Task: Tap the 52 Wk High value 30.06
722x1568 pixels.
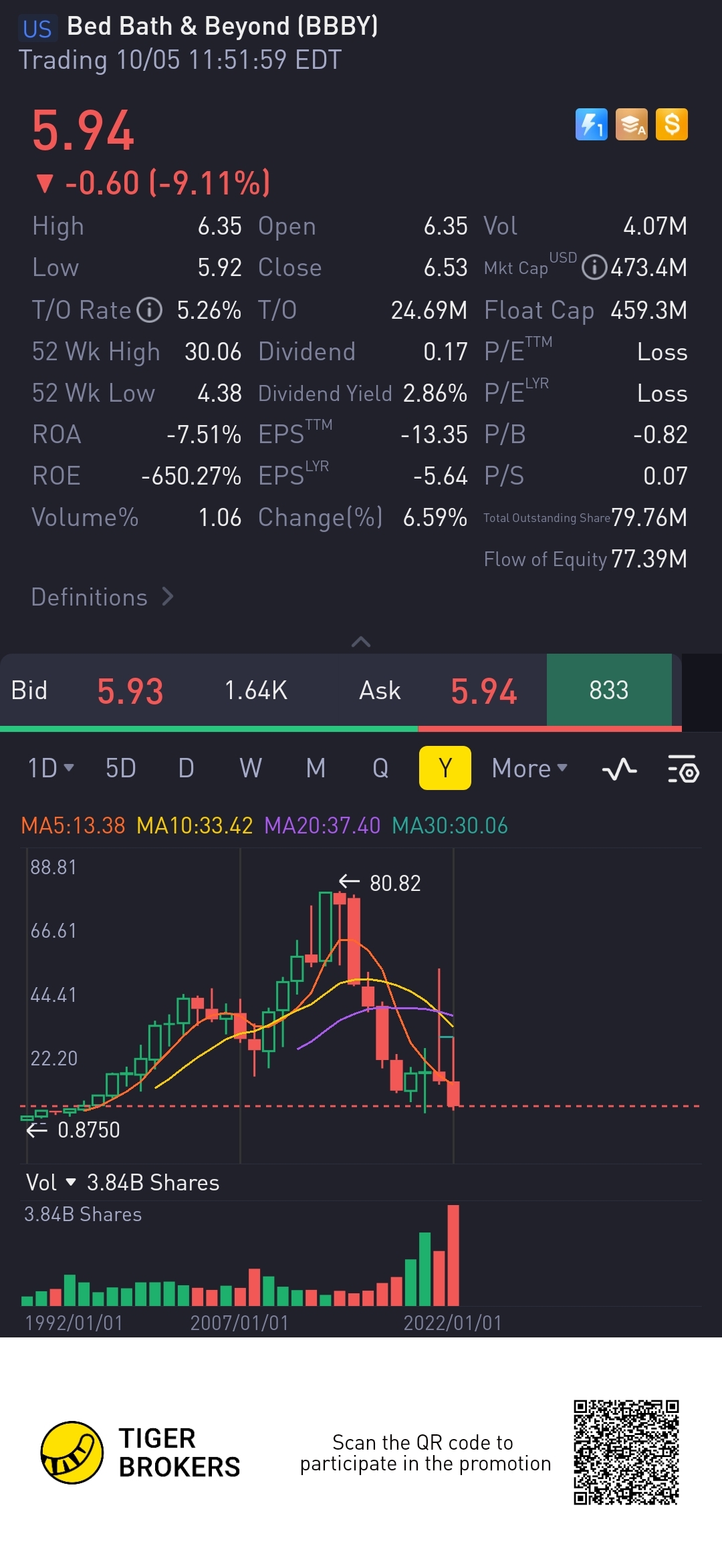Action: pyautogui.click(x=213, y=352)
